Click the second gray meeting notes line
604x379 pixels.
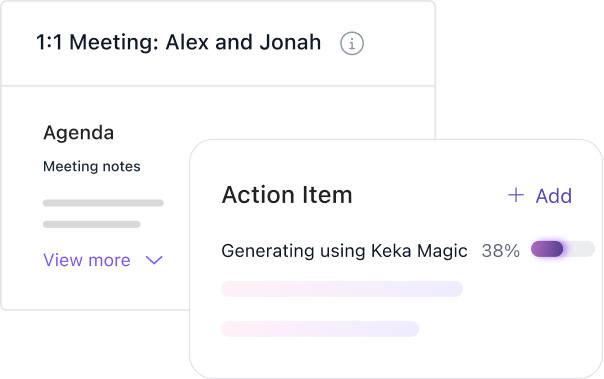point(92,224)
